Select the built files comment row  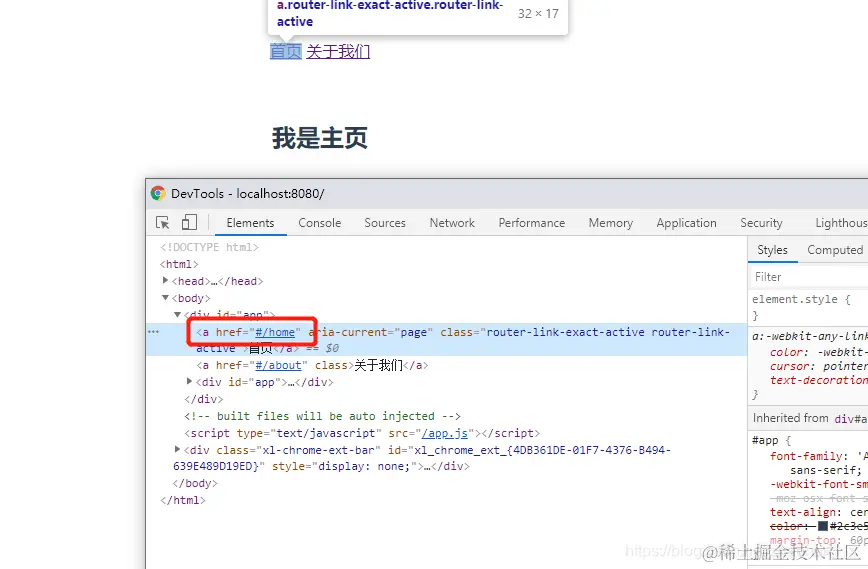[x=322, y=416]
